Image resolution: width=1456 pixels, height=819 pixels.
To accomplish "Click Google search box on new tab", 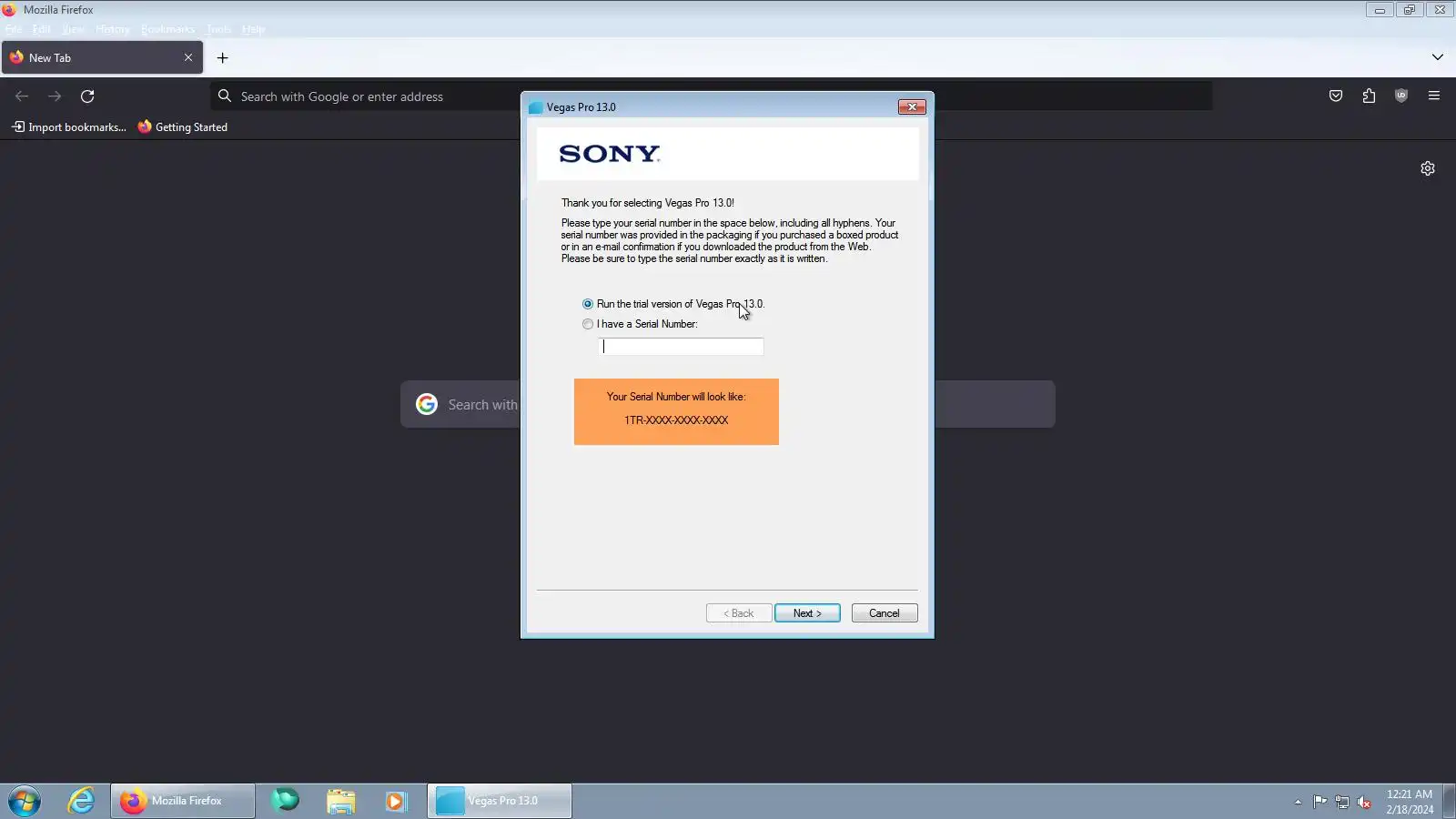I will click(x=728, y=404).
